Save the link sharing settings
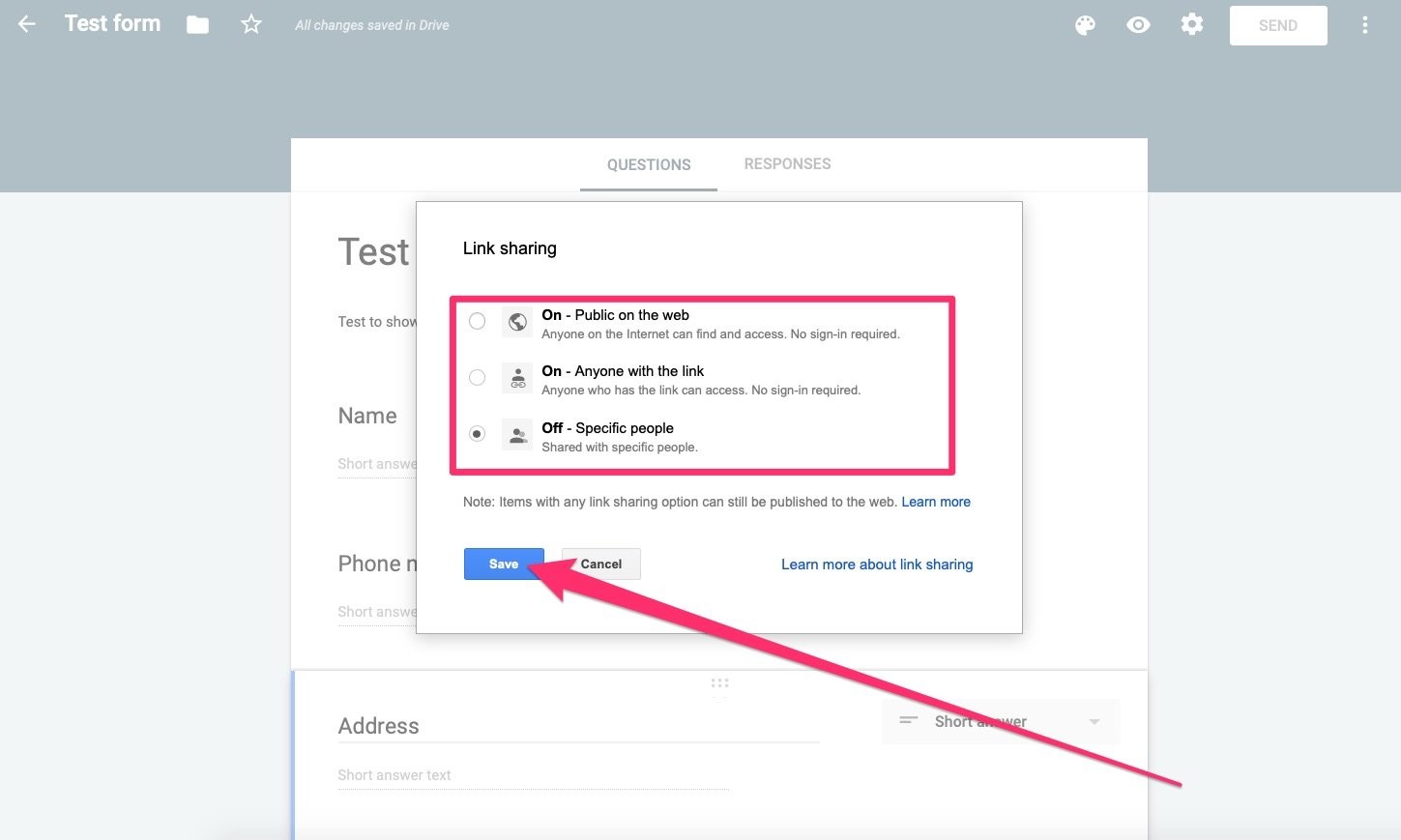The height and width of the screenshot is (840, 1401). tap(503, 564)
